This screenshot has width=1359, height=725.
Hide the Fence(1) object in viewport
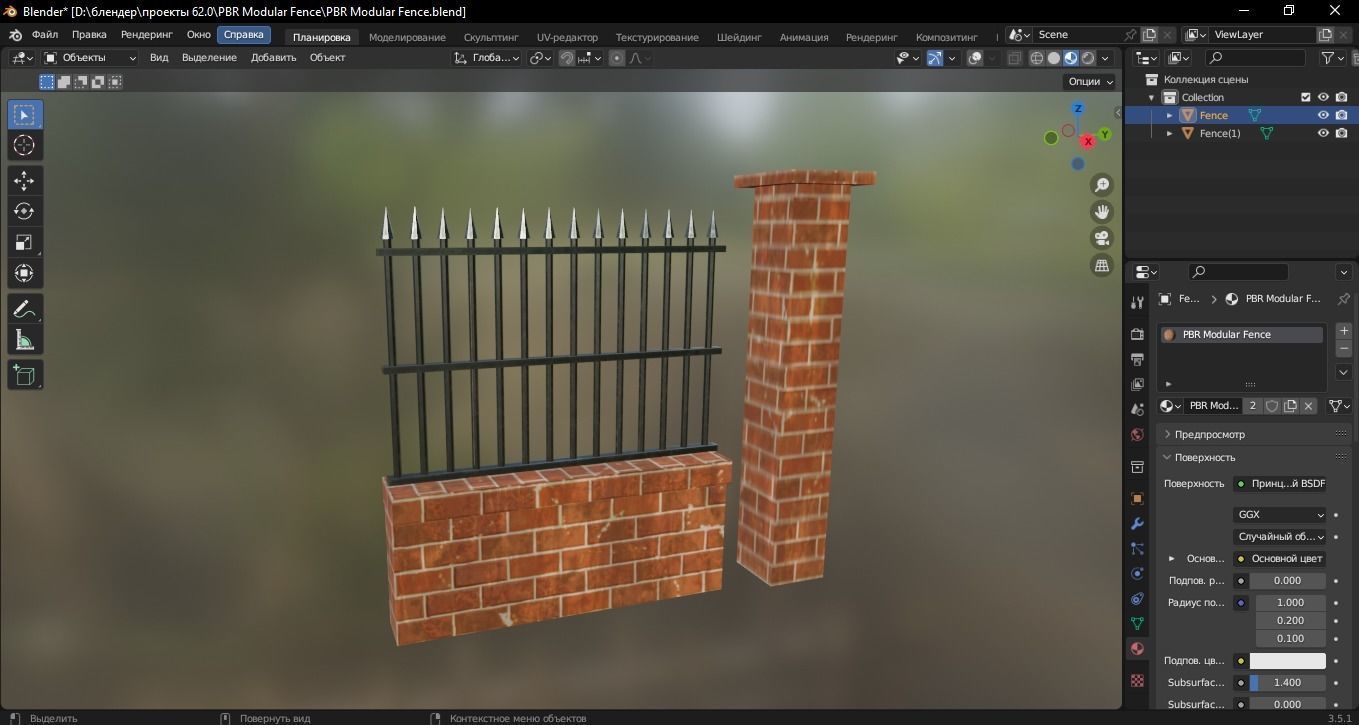click(x=1323, y=133)
